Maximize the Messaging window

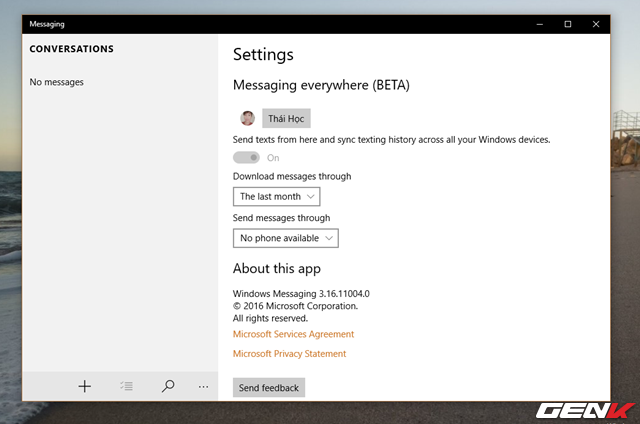(x=568, y=24)
